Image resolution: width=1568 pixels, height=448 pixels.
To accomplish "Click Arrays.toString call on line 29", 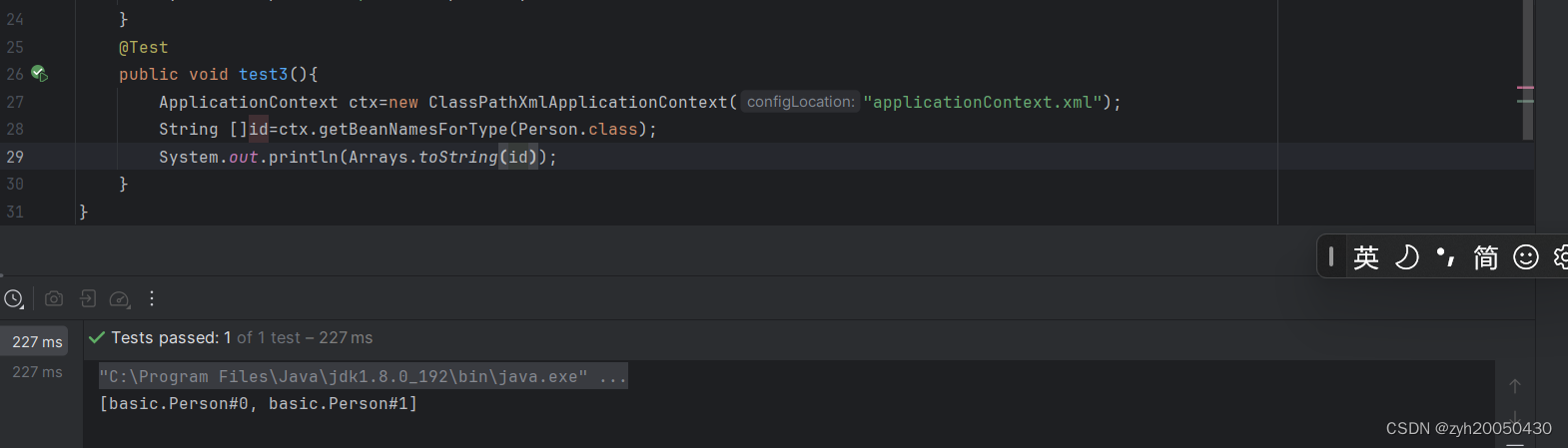I will pyautogui.click(x=423, y=157).
